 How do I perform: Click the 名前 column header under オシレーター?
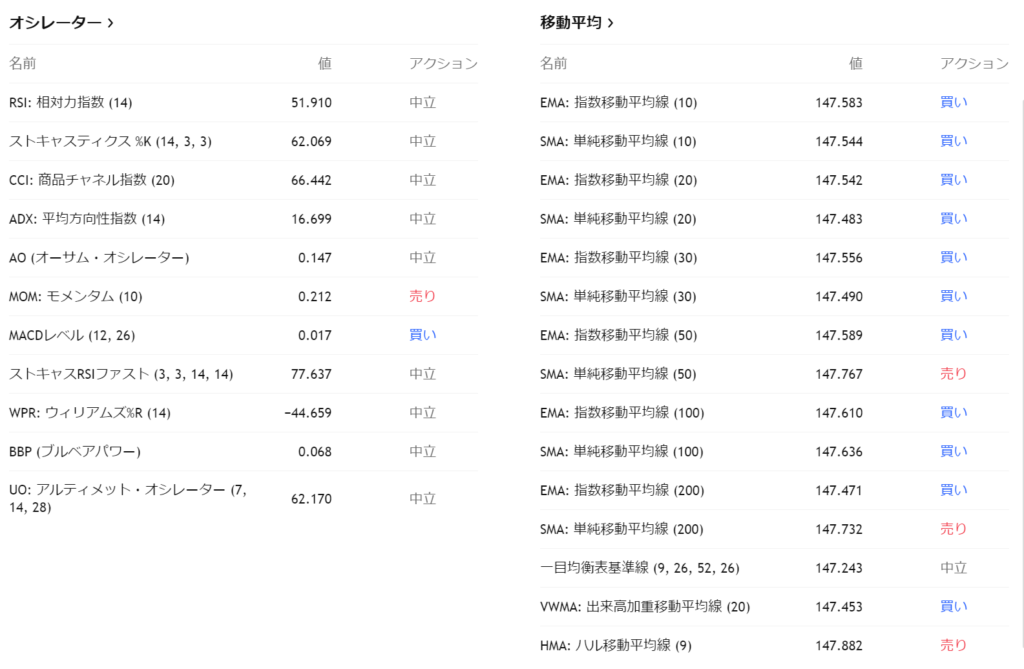tap(23, 63)
